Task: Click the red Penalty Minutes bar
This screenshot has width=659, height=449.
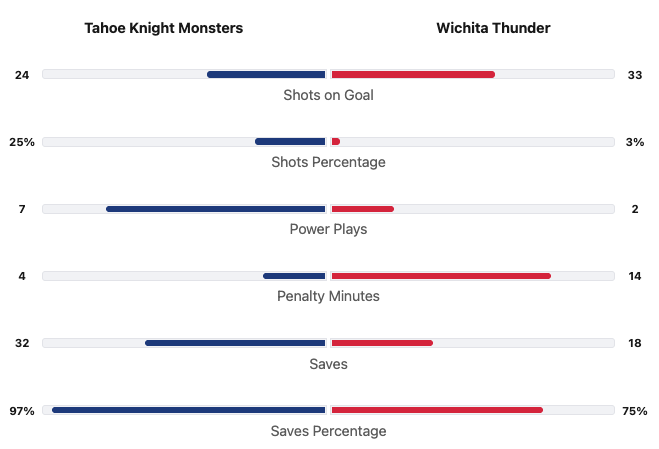Action: tap(441, 276)
